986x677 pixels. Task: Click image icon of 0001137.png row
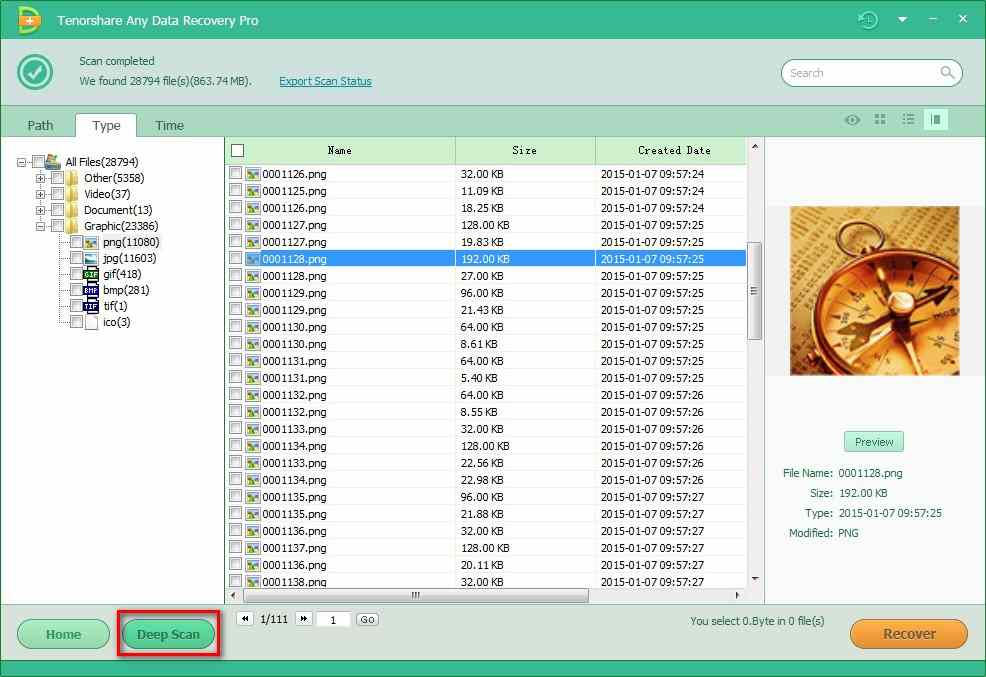[253, 548]
